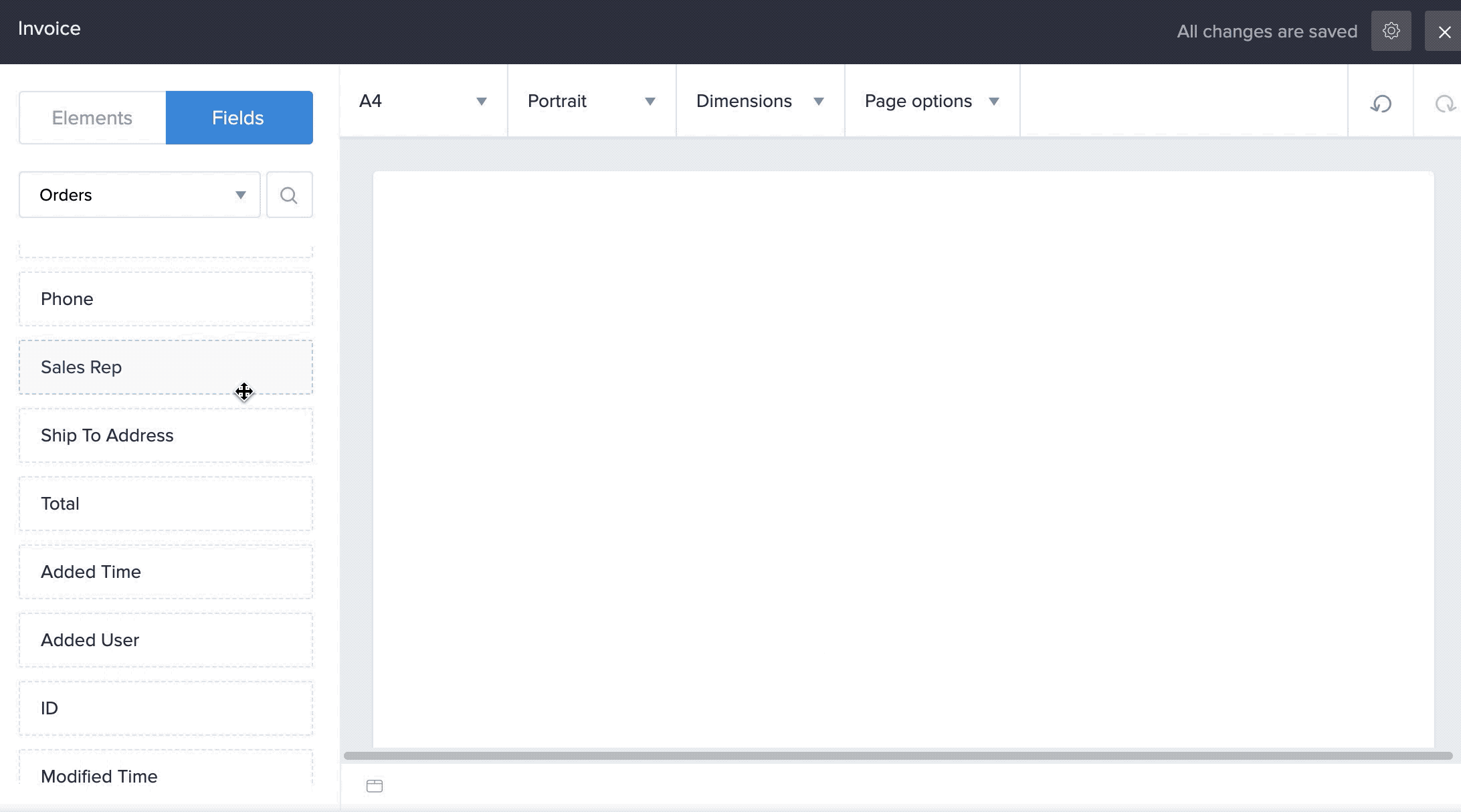The width and height of the screenshot is (1461, 812).
Task: Select the Sales Rep field
Action: click(165, 367)
